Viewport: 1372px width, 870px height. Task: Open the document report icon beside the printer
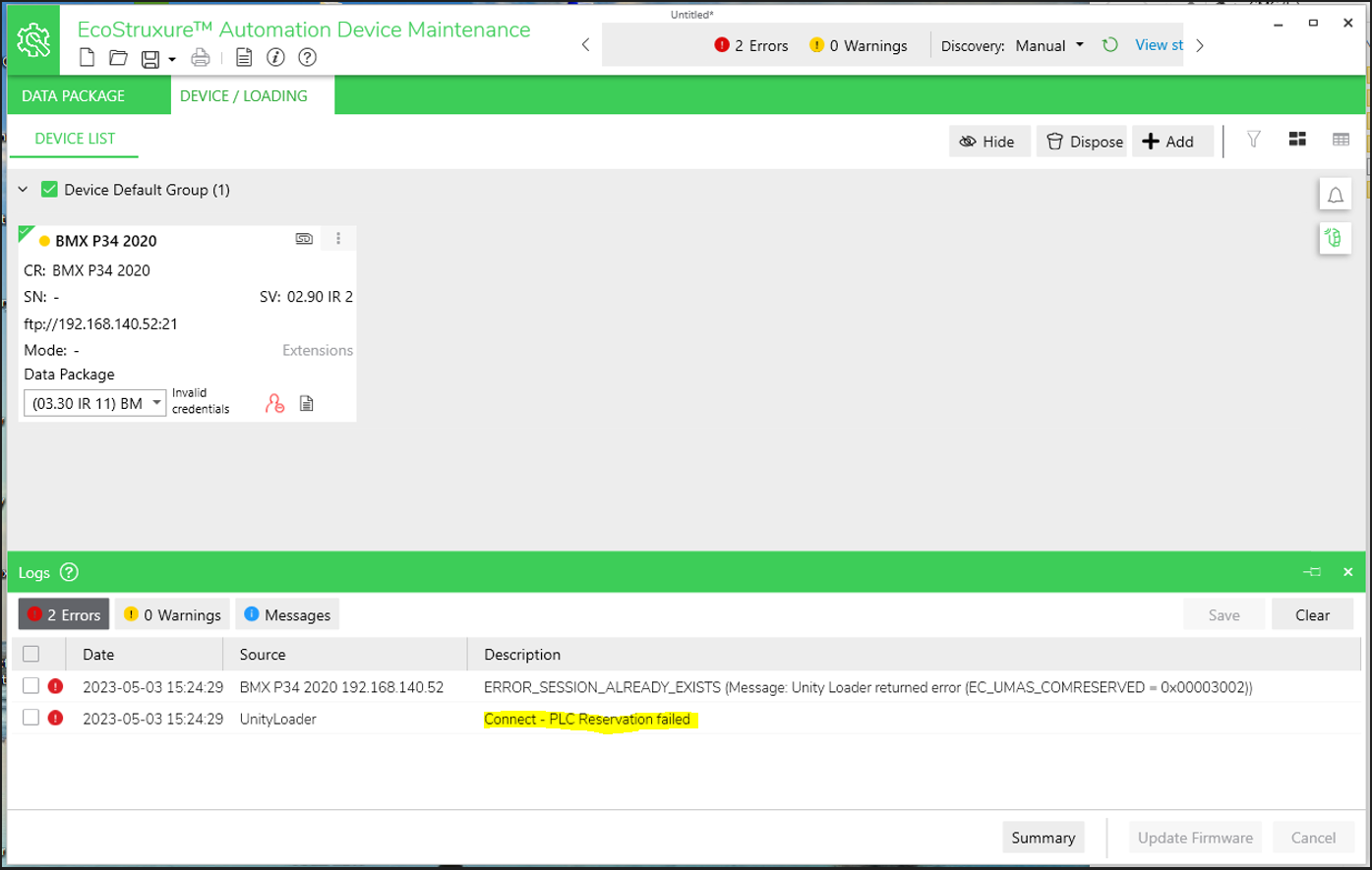[x=244, y=57]
